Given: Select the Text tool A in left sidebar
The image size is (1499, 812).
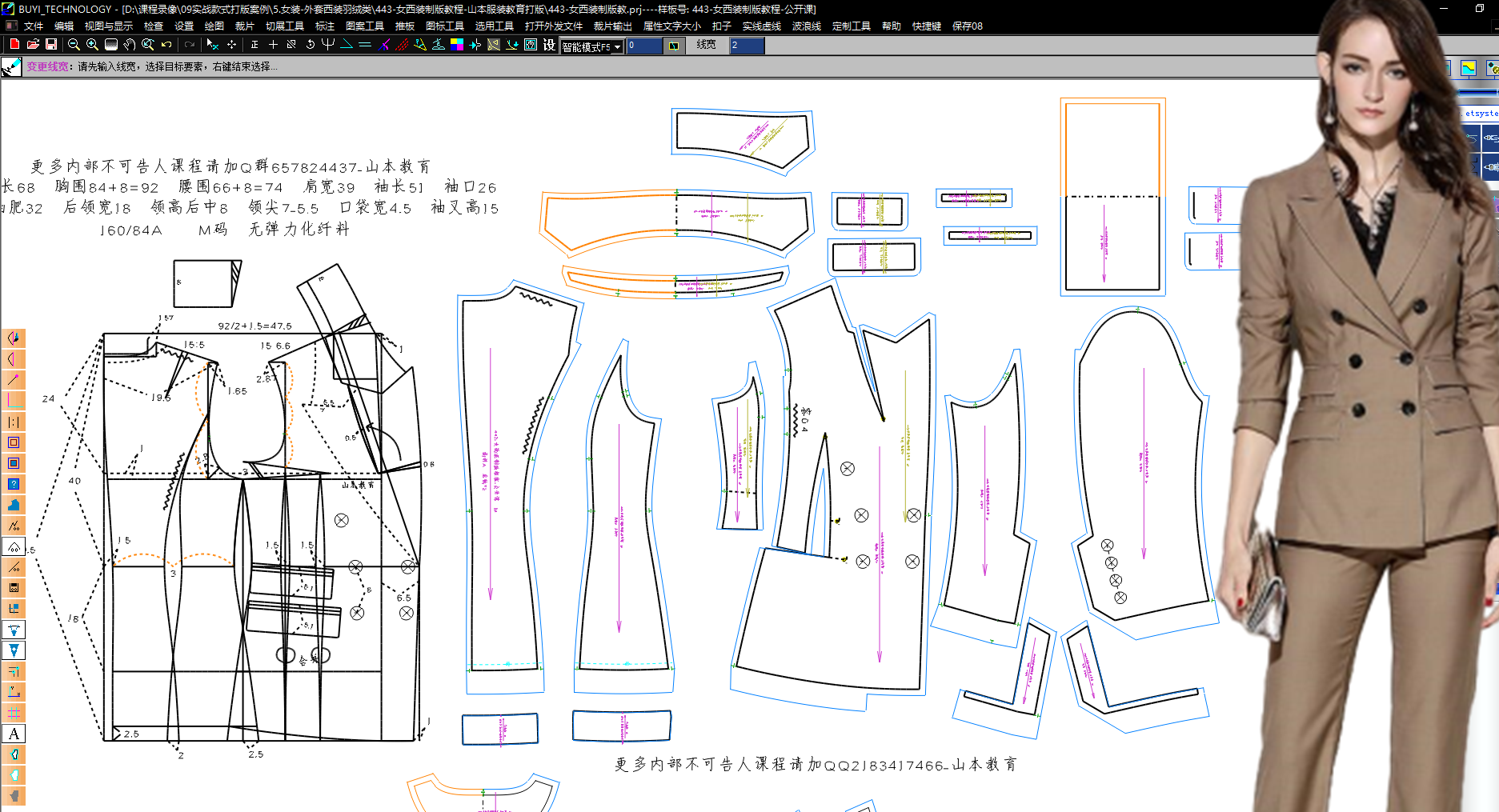Looking at the screenshot, I should point(14,734).
